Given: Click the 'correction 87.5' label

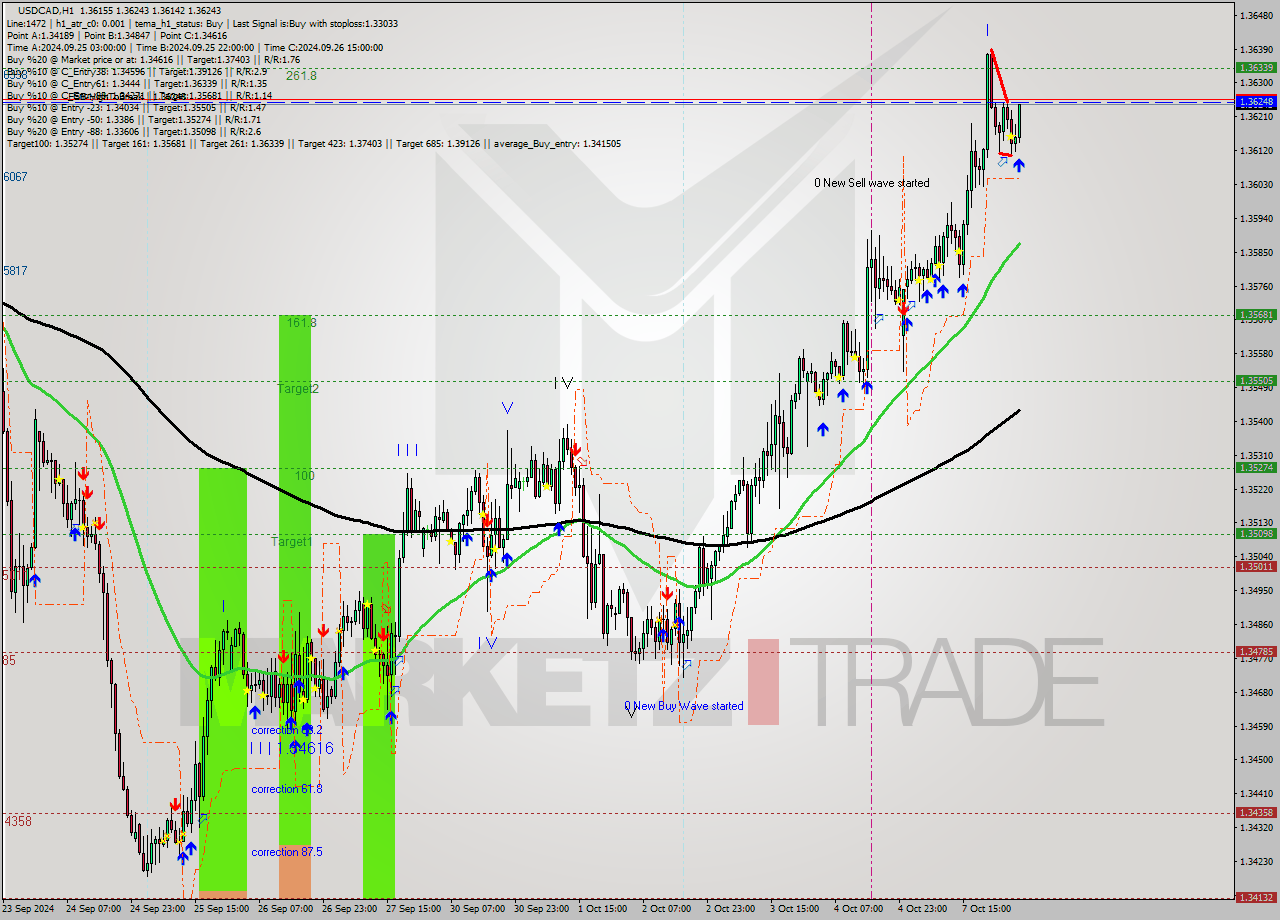Looking at the screenshot, I should click(x=287, y=852).
